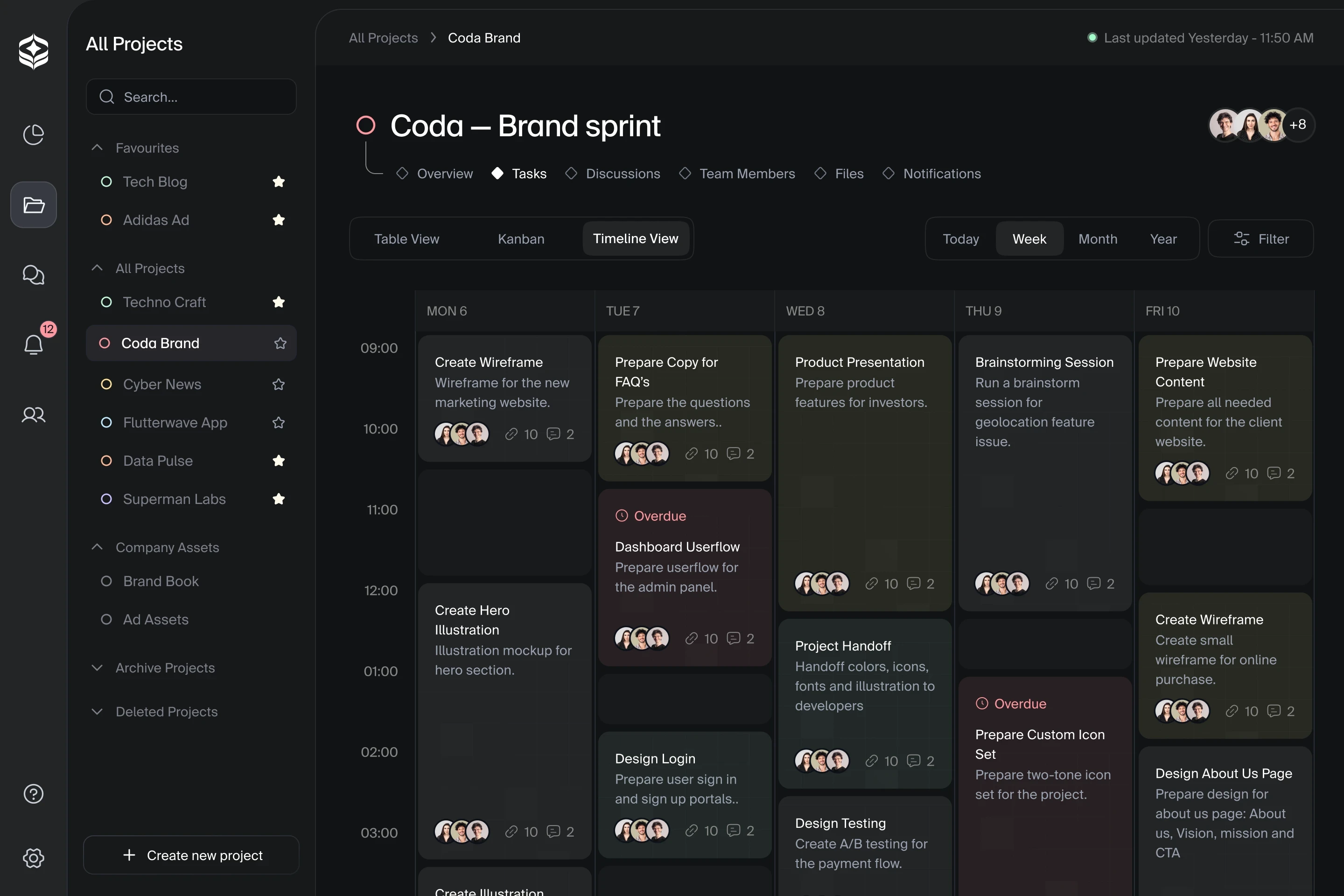The width and height of the screenshot is (1344, 896).
Task: Toggle the Adidas Ad favourite star
Action: [279, 220]
